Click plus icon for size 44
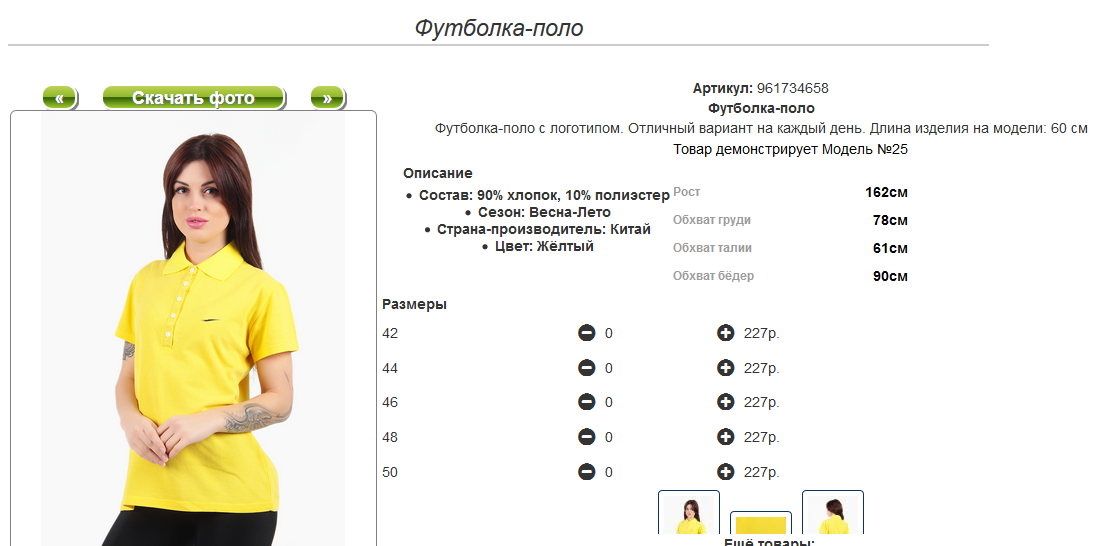The image size is (1108, 546). (726, 368)
